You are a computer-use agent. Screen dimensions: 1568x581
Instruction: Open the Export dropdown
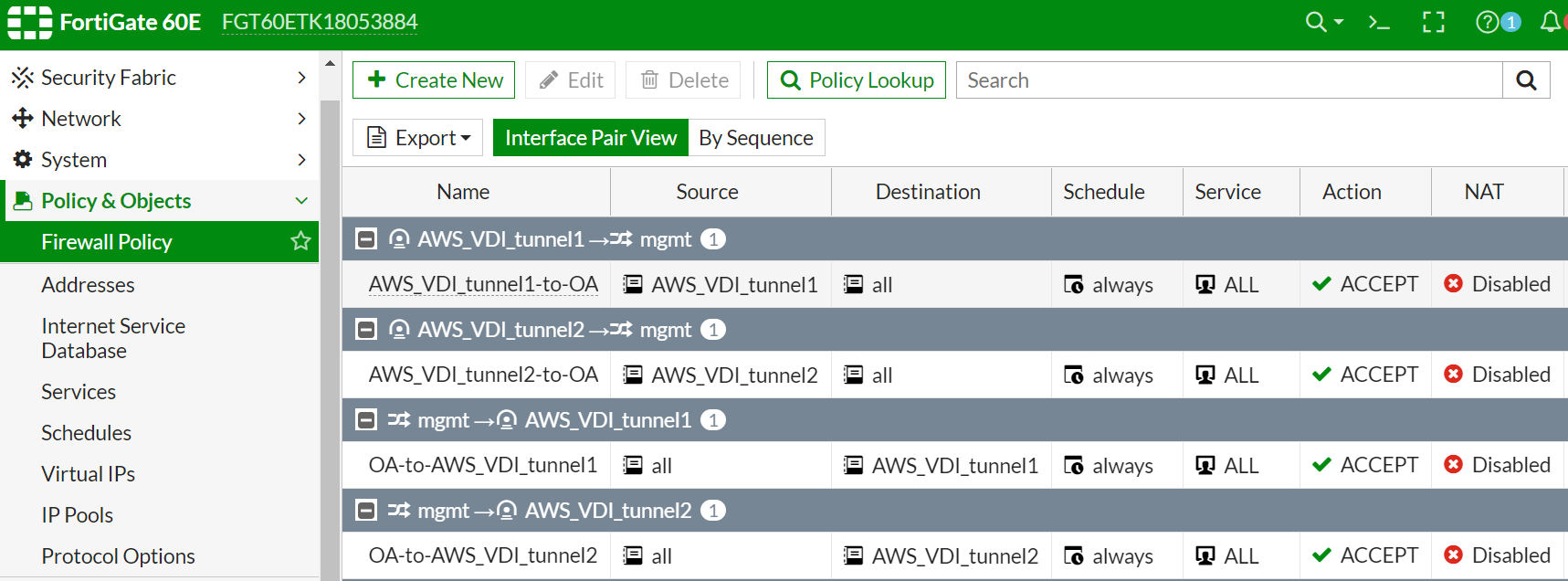(419, 138)
